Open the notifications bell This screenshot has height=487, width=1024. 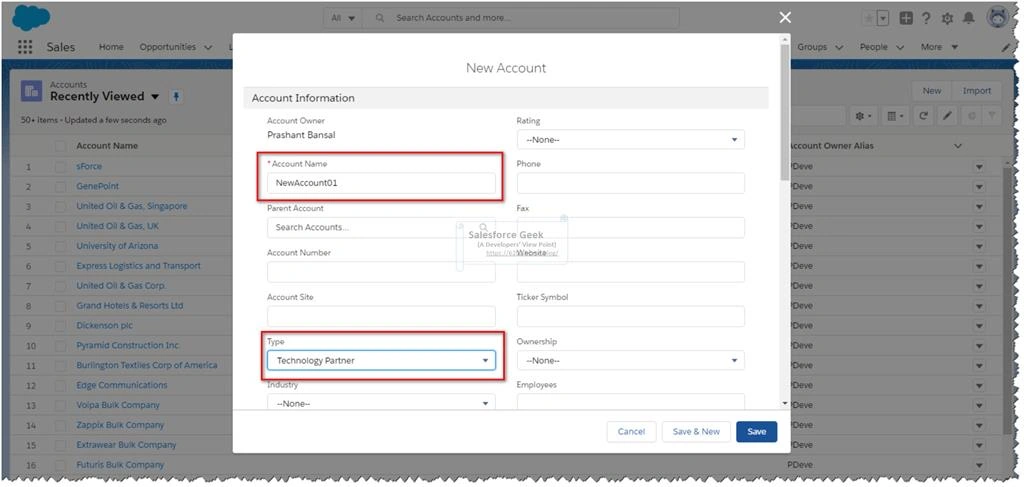click(968, 18)
